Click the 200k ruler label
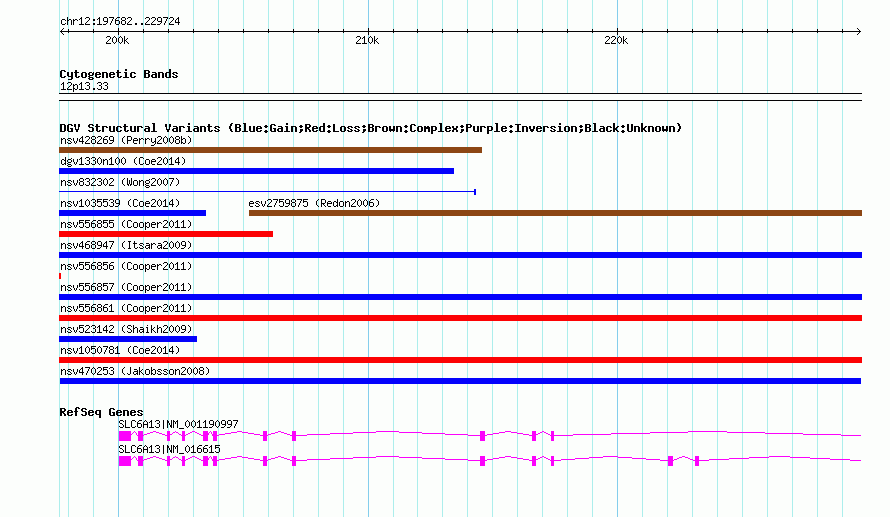 (117, 40)
